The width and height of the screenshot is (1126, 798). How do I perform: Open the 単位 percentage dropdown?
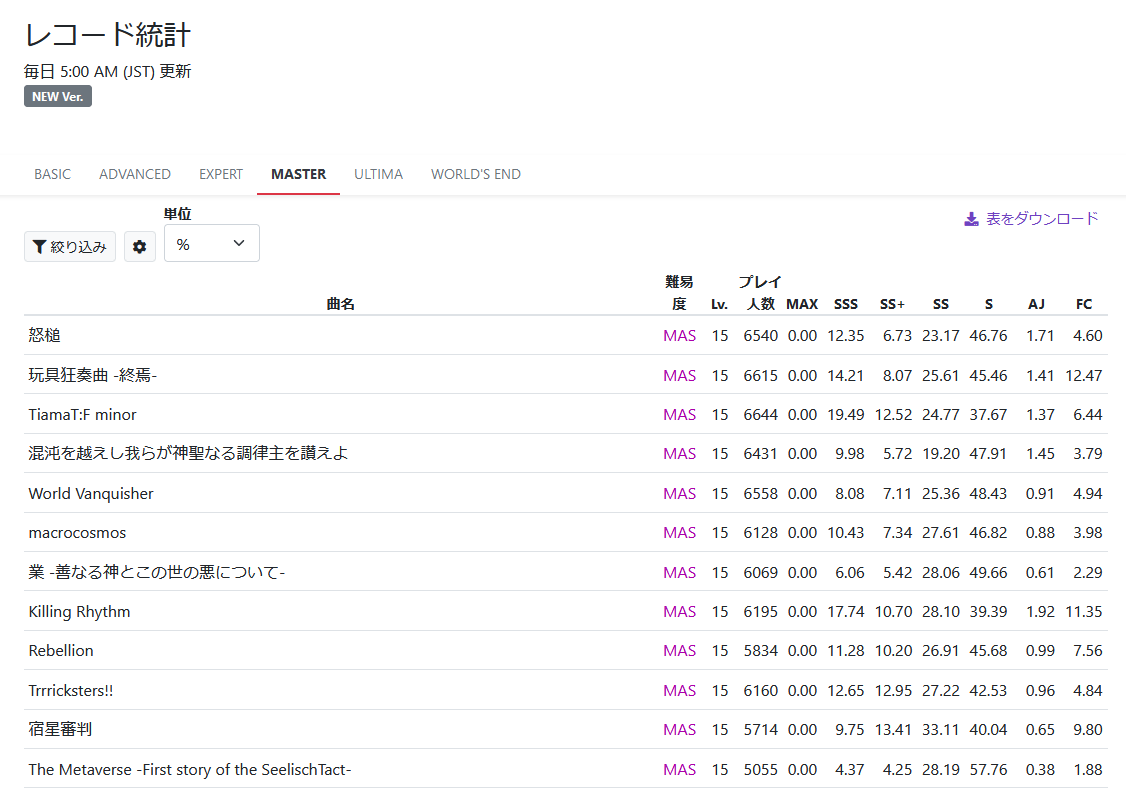211,243
